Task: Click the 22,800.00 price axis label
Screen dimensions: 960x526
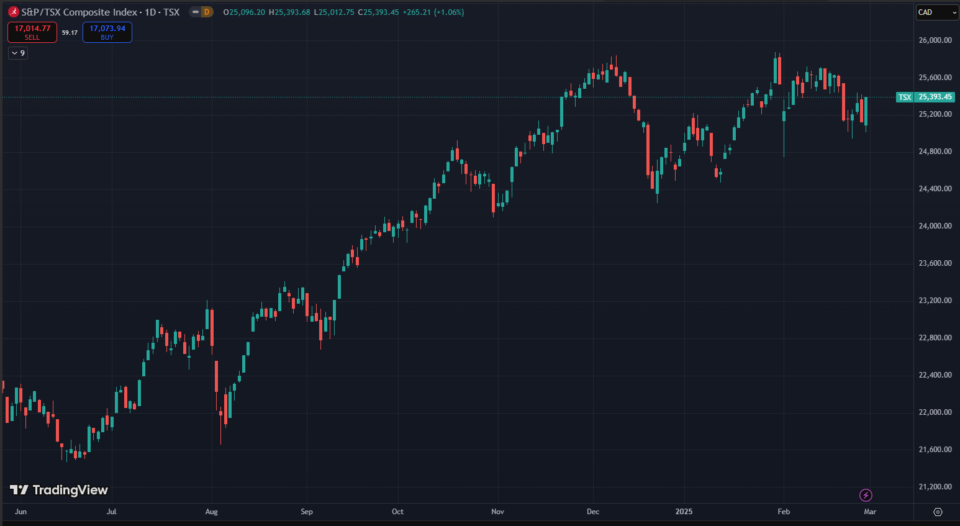Action: (x=936, y=337)
